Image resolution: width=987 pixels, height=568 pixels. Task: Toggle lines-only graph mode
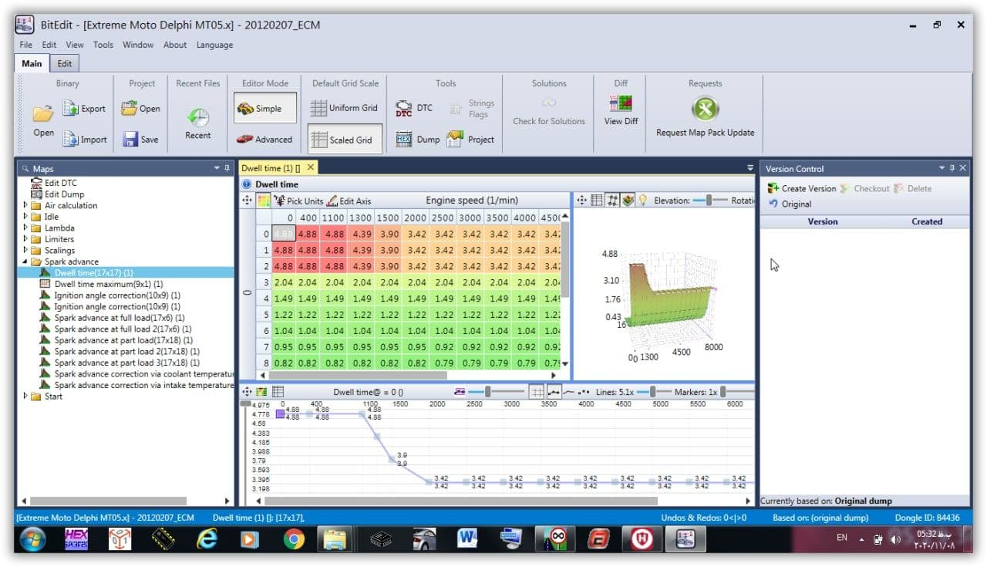tap(568, 392)
